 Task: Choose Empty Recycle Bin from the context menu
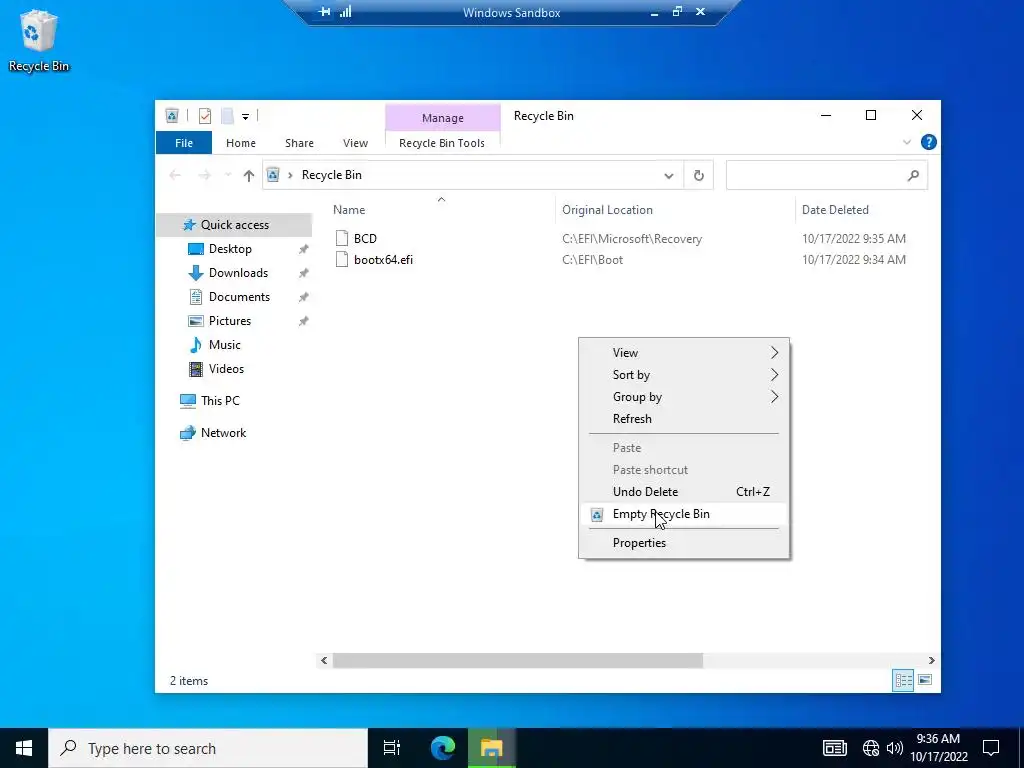click(x=684, y=514)
